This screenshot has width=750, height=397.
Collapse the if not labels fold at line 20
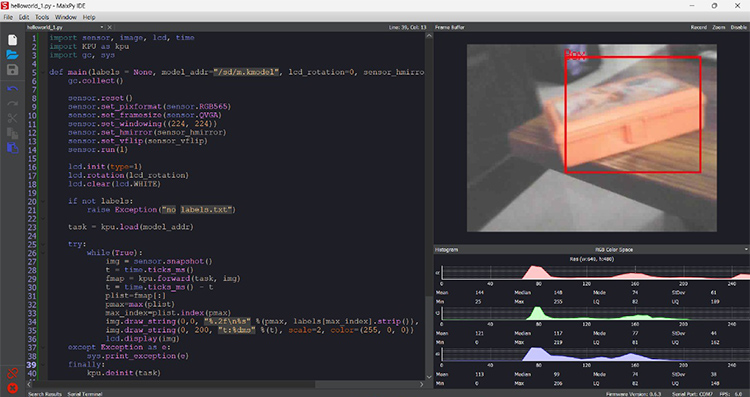(44, 201)
